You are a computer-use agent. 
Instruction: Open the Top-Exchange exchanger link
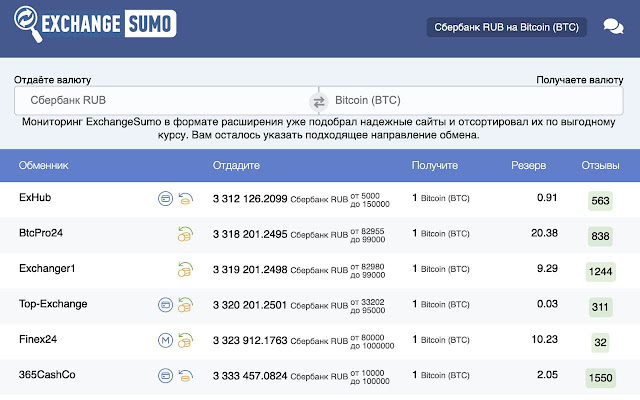pyautogui.click(x=53, y=304)
